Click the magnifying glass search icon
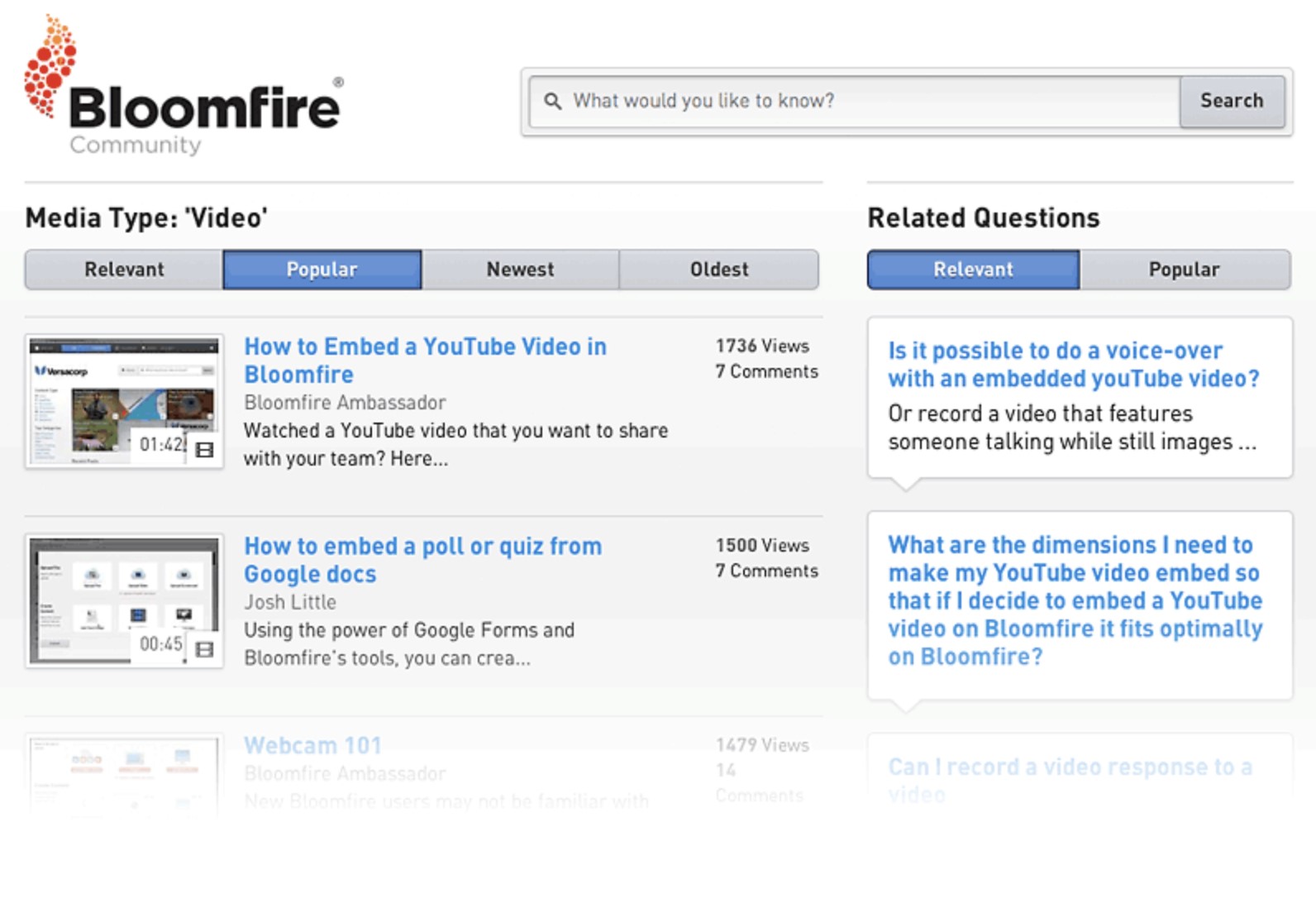Screen dimensions: 1316x918 pyautogui.click(x=552, y=101)
